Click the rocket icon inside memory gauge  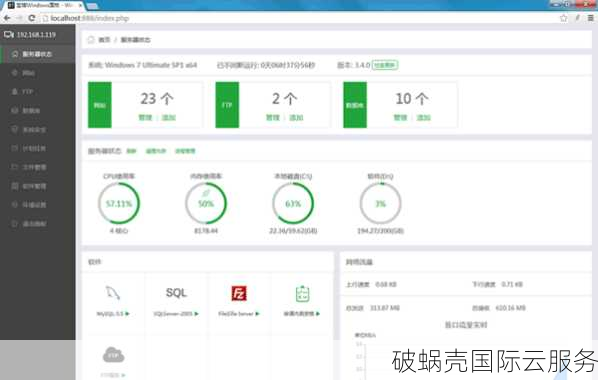click(206, 193)
